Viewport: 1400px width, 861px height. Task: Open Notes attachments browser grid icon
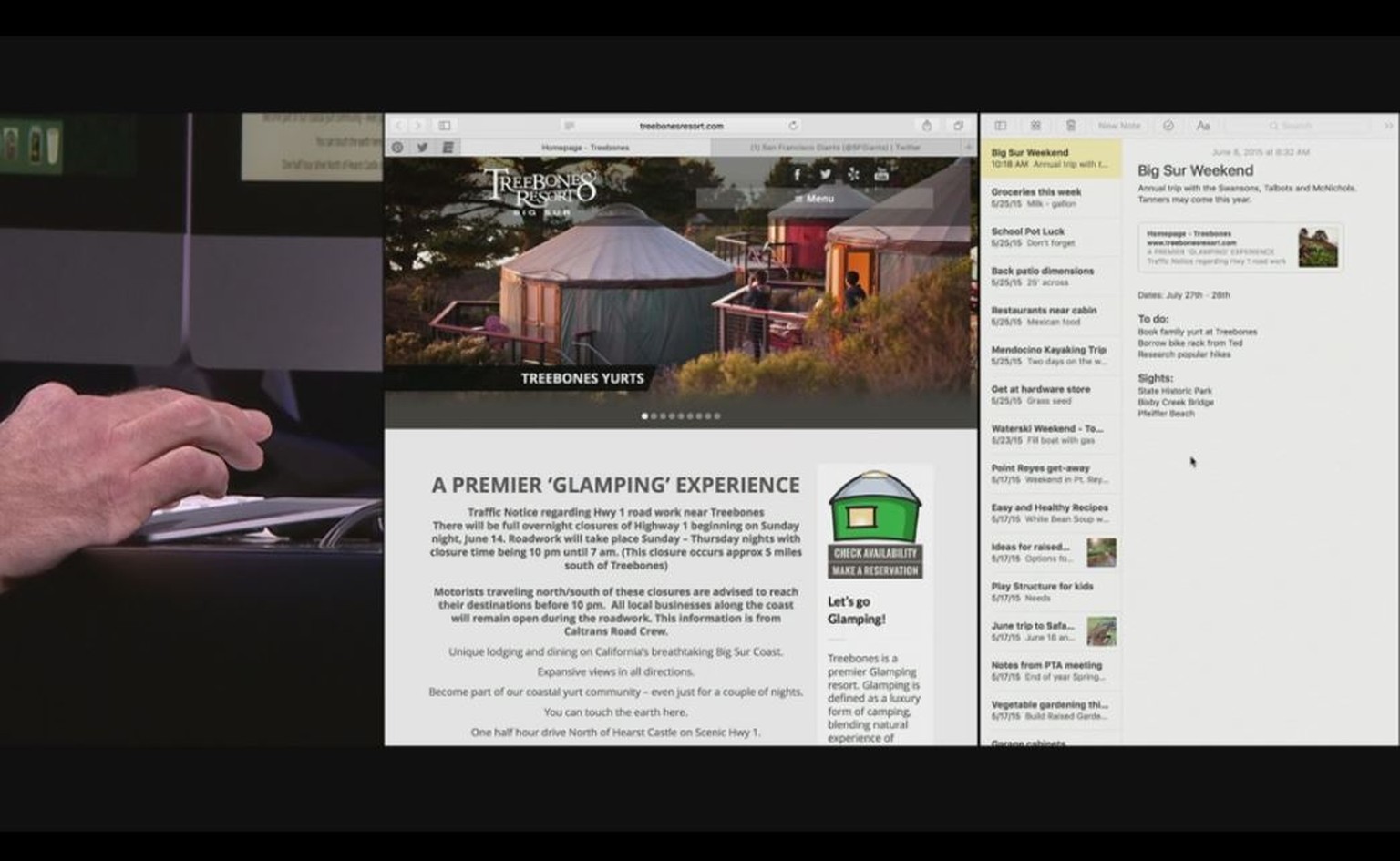(1035, 126)
